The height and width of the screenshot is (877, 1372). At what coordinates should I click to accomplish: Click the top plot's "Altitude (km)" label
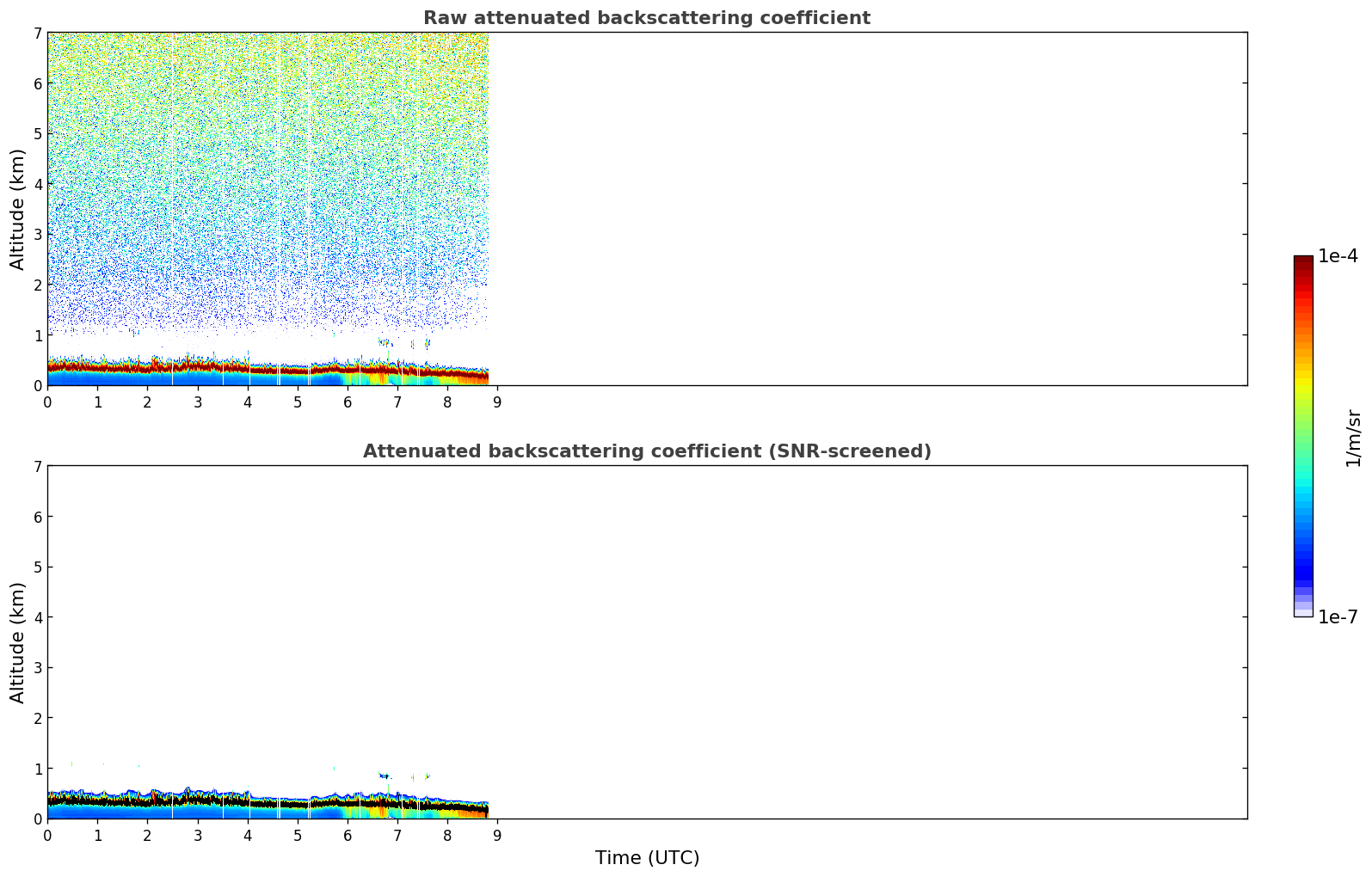pos(18,209)
